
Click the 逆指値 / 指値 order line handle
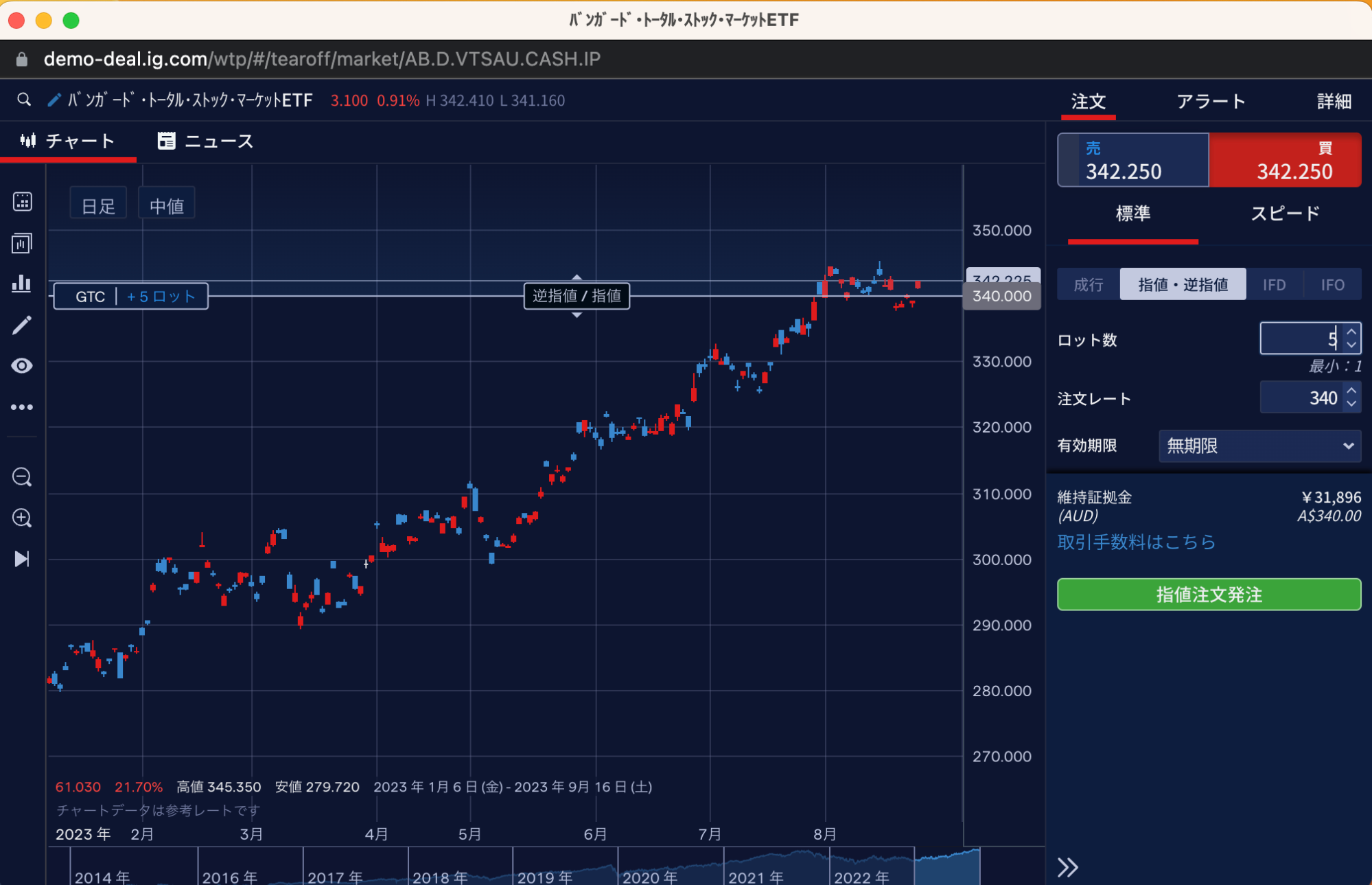point(577,297)
